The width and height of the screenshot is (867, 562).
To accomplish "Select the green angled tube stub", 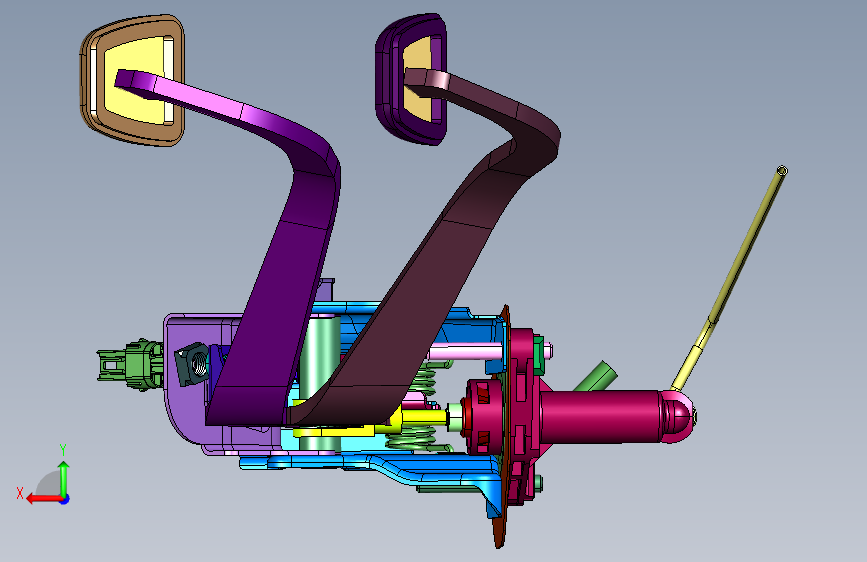I will click(x=596, y=376).
